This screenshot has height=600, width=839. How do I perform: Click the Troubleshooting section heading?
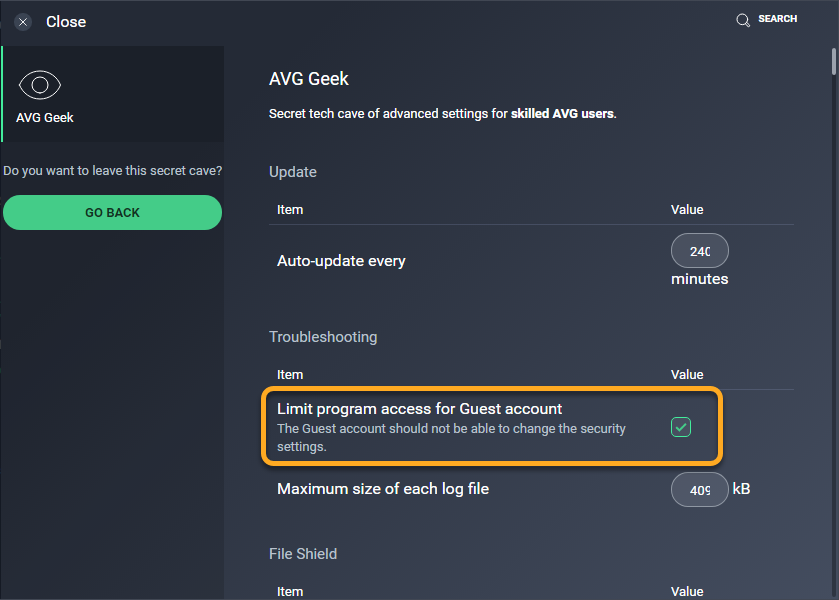pyautogui.click(x=323, y=337)
